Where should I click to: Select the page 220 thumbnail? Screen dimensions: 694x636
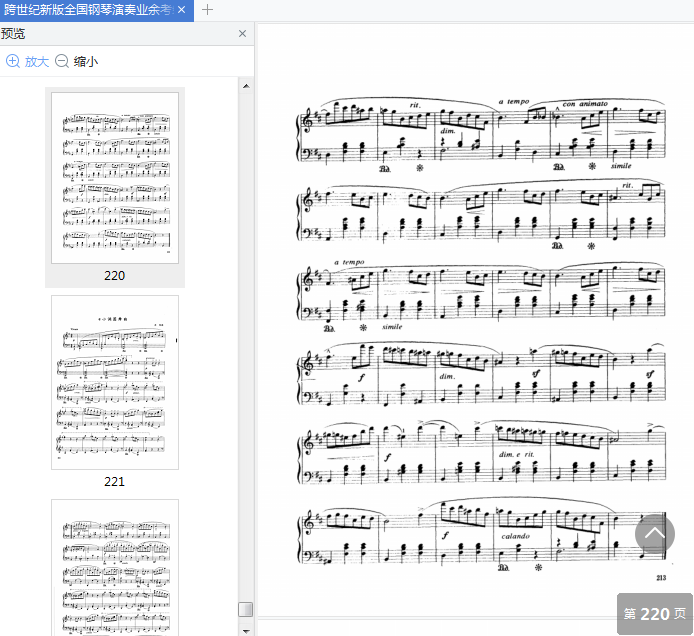point(115,178)
